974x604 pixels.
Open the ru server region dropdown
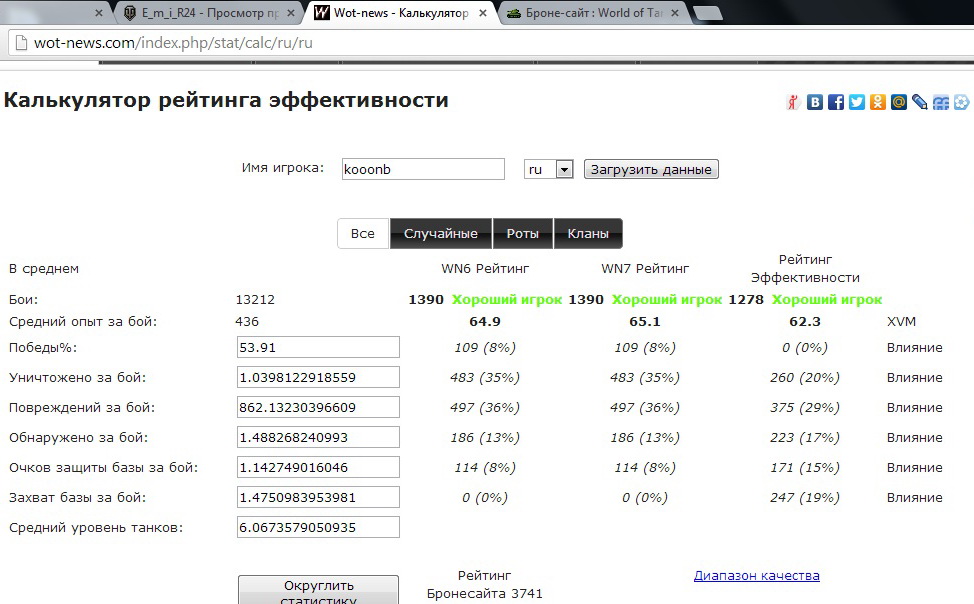548,169
